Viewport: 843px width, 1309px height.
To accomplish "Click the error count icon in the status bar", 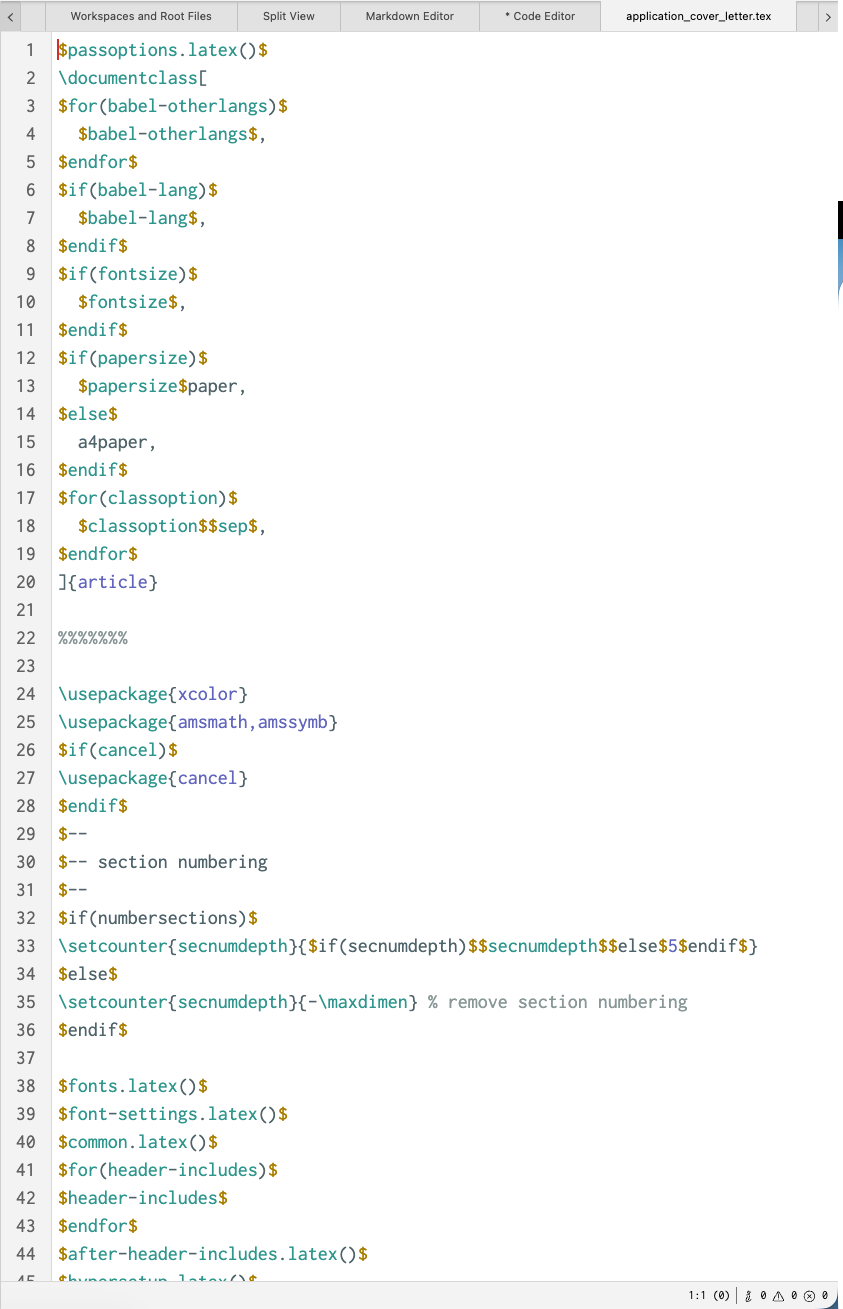I will pyautogui.click(x=809, y=1295).
